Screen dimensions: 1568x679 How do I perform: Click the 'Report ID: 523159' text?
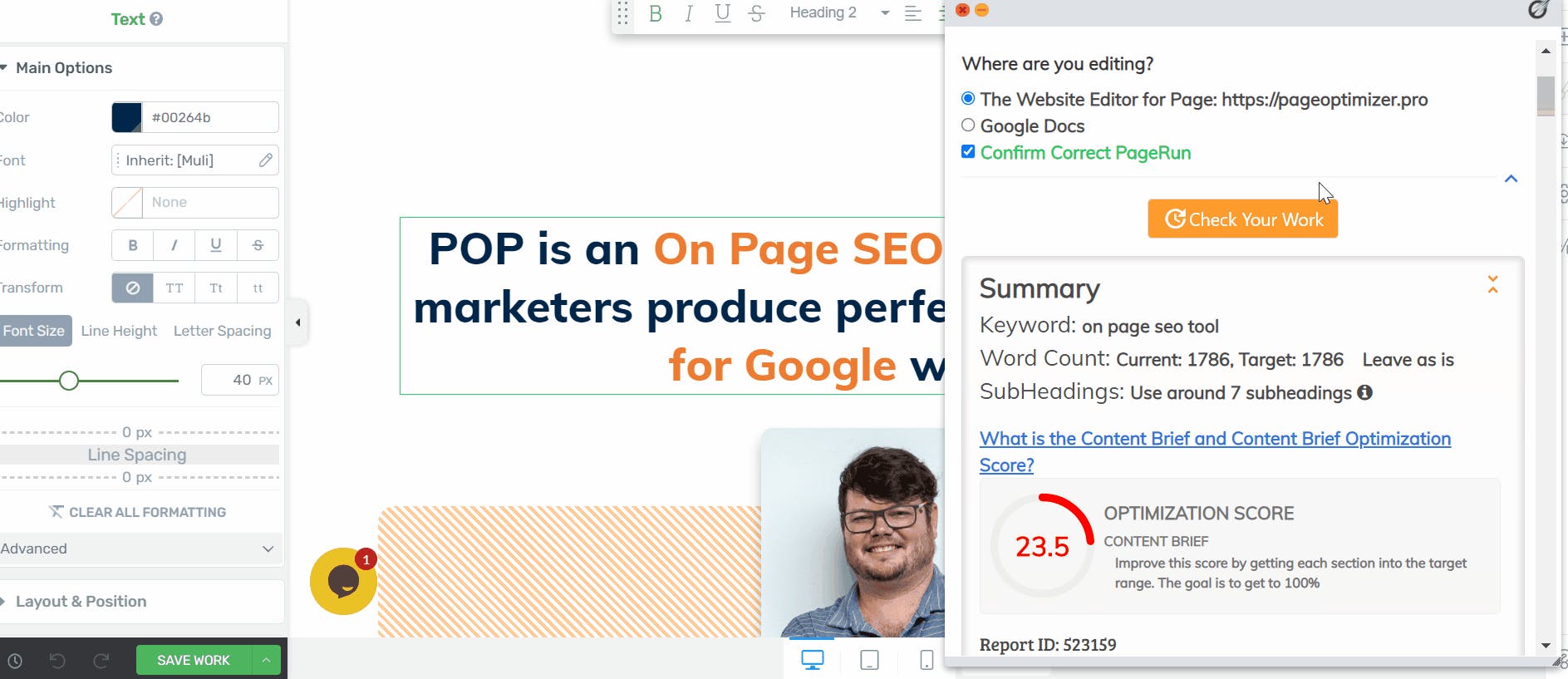point(1048,645)
